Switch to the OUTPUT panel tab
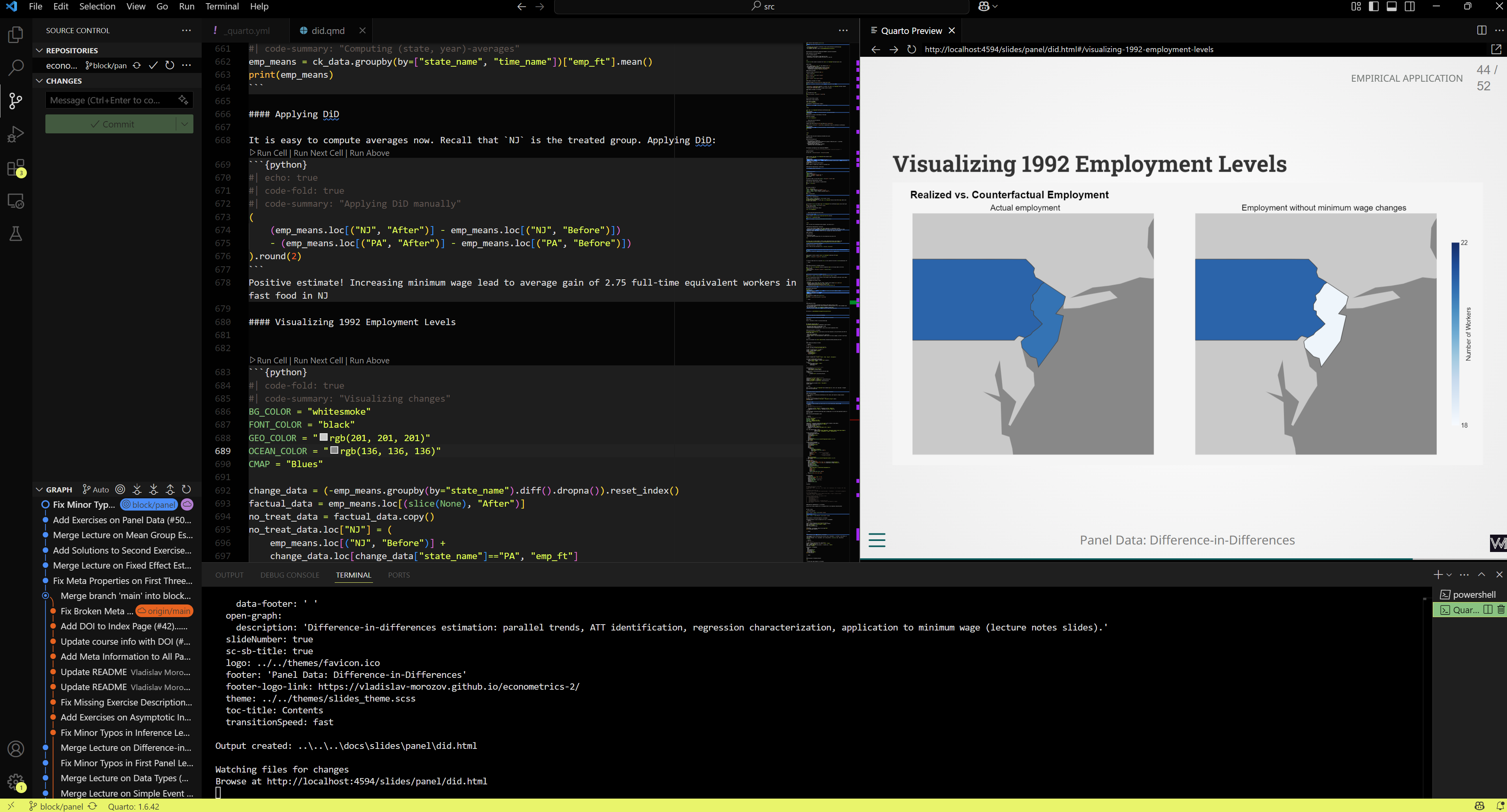Screen dimensions: 1507x812 pos(229,575)
